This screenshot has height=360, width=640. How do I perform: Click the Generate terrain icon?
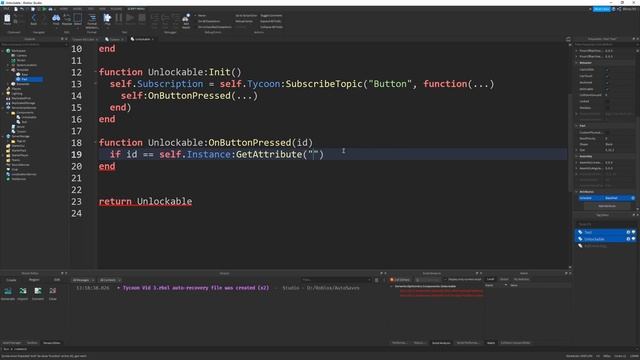coord(8,291)
